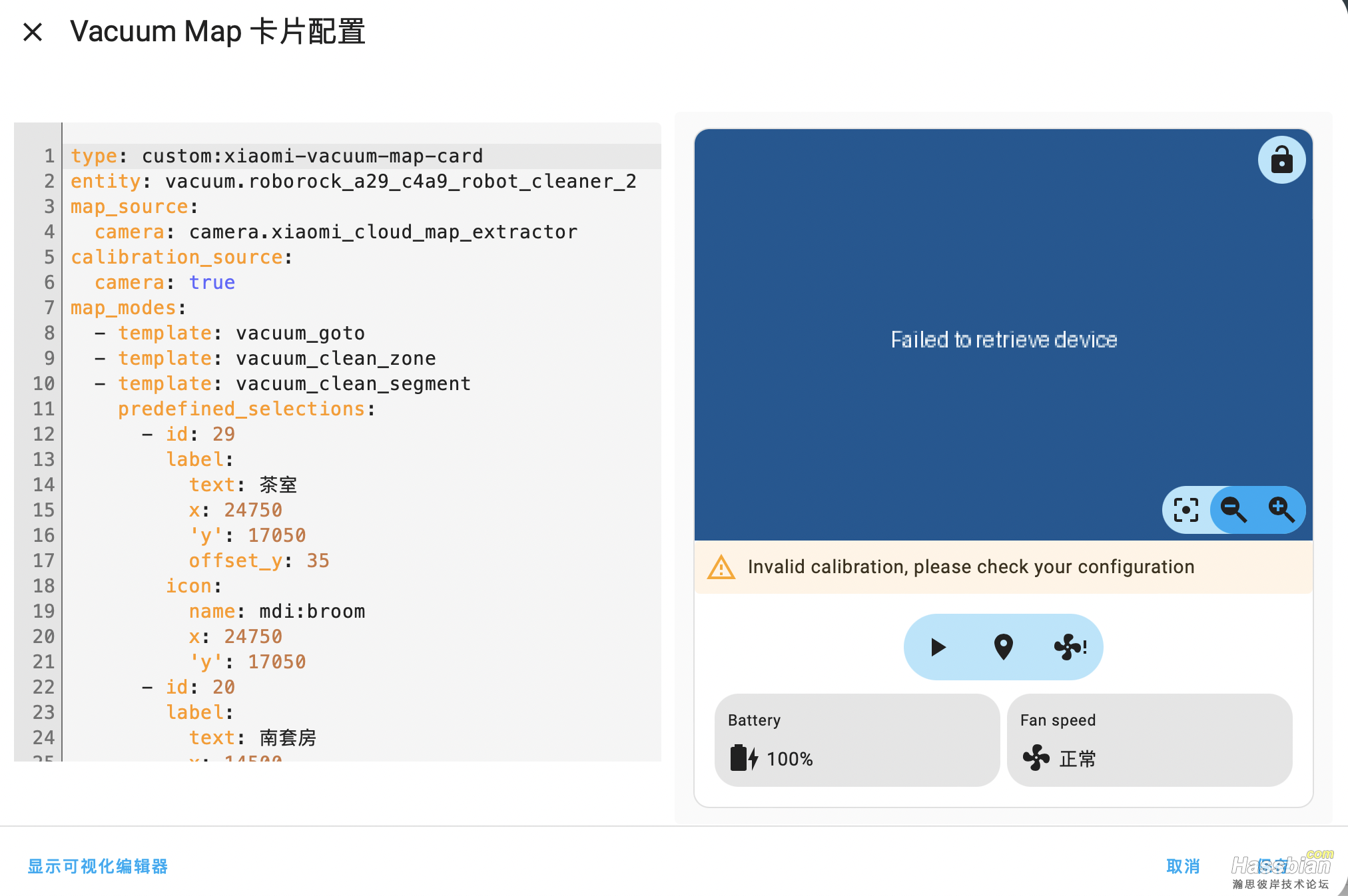The image size is (1348, 896).
Task: Click the calibration_source key on line 5
Action: (176, 257)
